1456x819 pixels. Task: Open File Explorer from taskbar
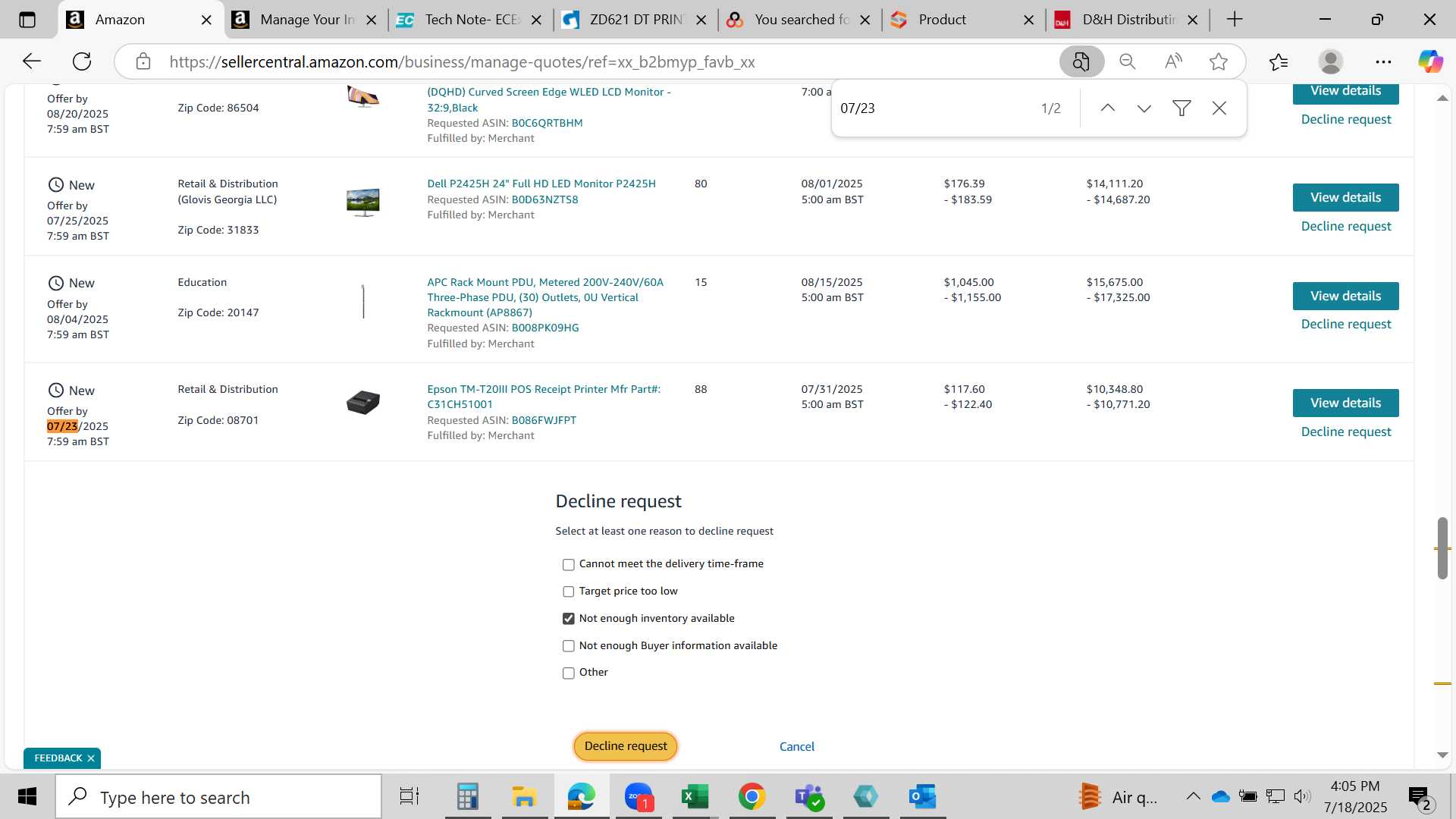coord(524,797)
